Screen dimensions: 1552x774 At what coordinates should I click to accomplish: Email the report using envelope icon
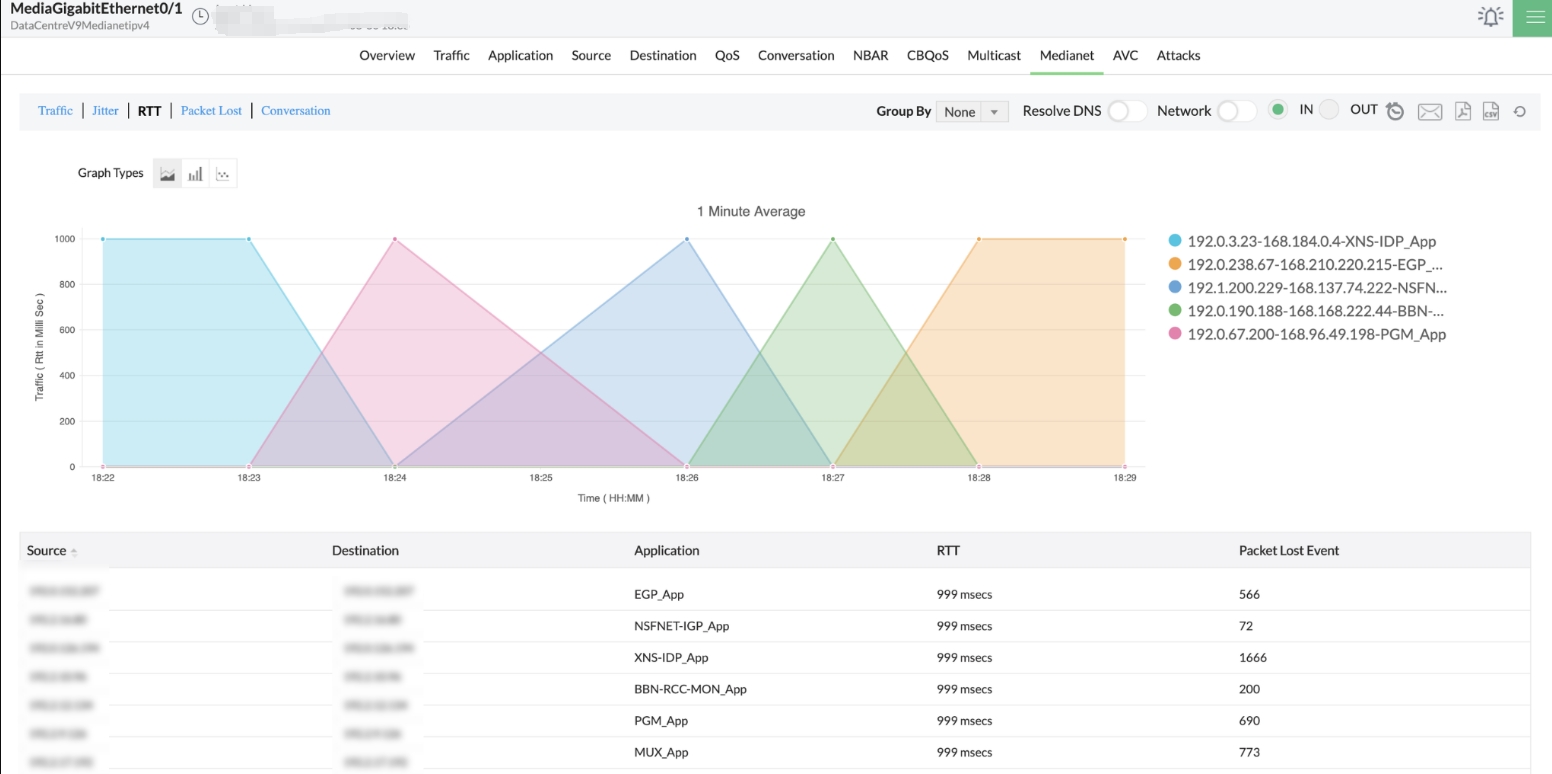1429,111
